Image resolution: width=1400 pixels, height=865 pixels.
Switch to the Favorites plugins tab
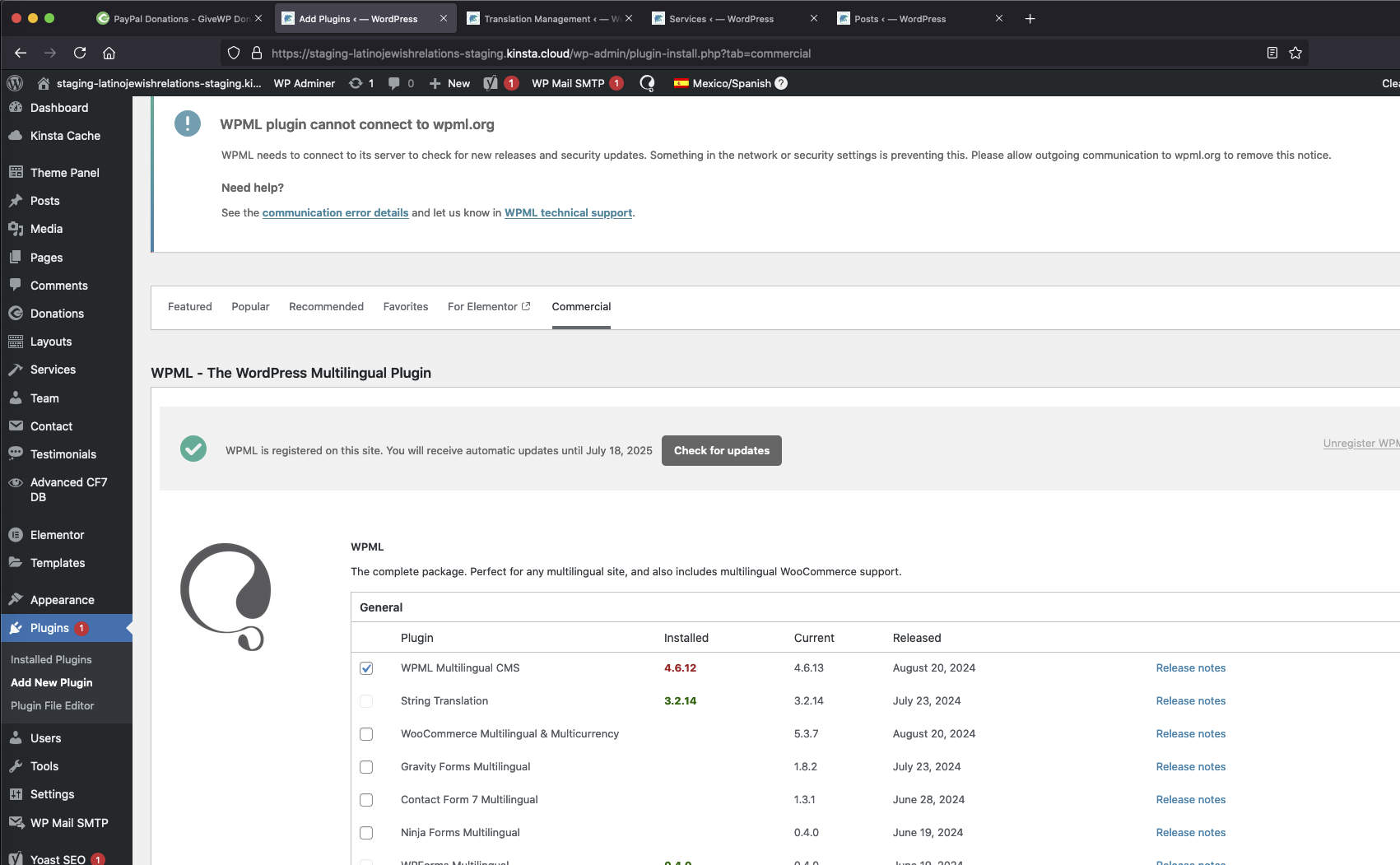click(406, 306)
